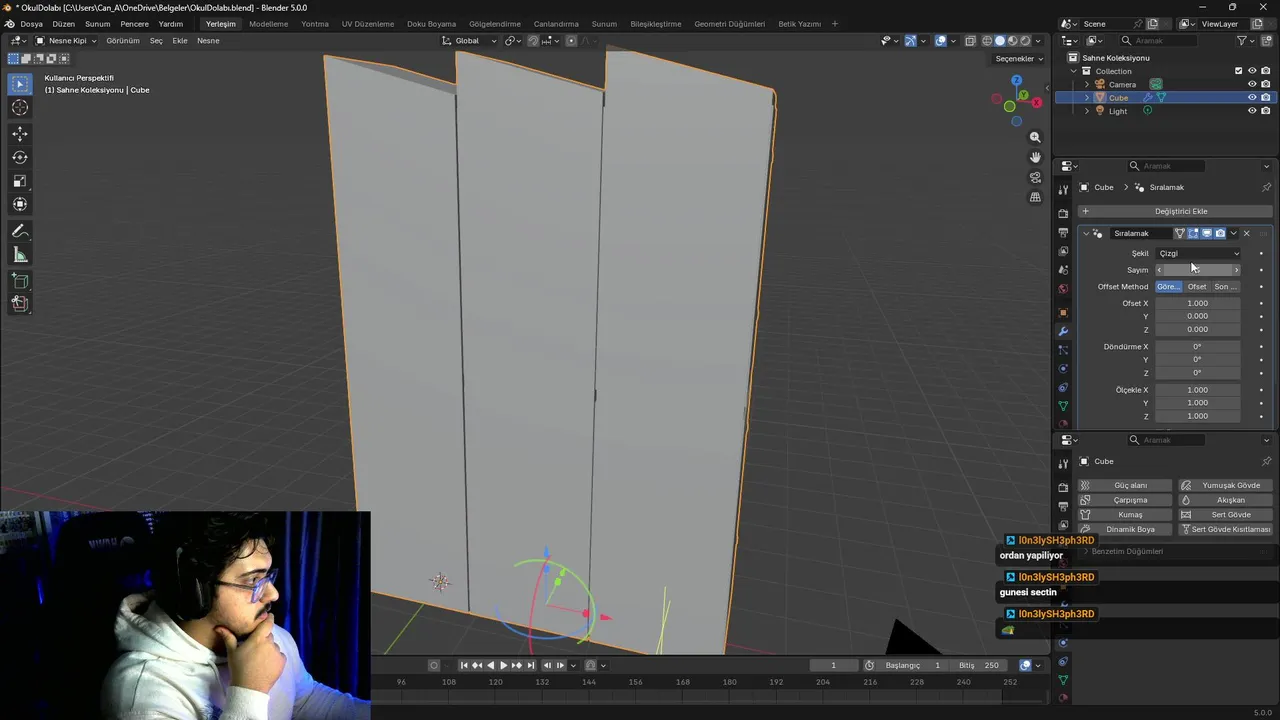Switch to rendered viewport shading

[1024, 41]
